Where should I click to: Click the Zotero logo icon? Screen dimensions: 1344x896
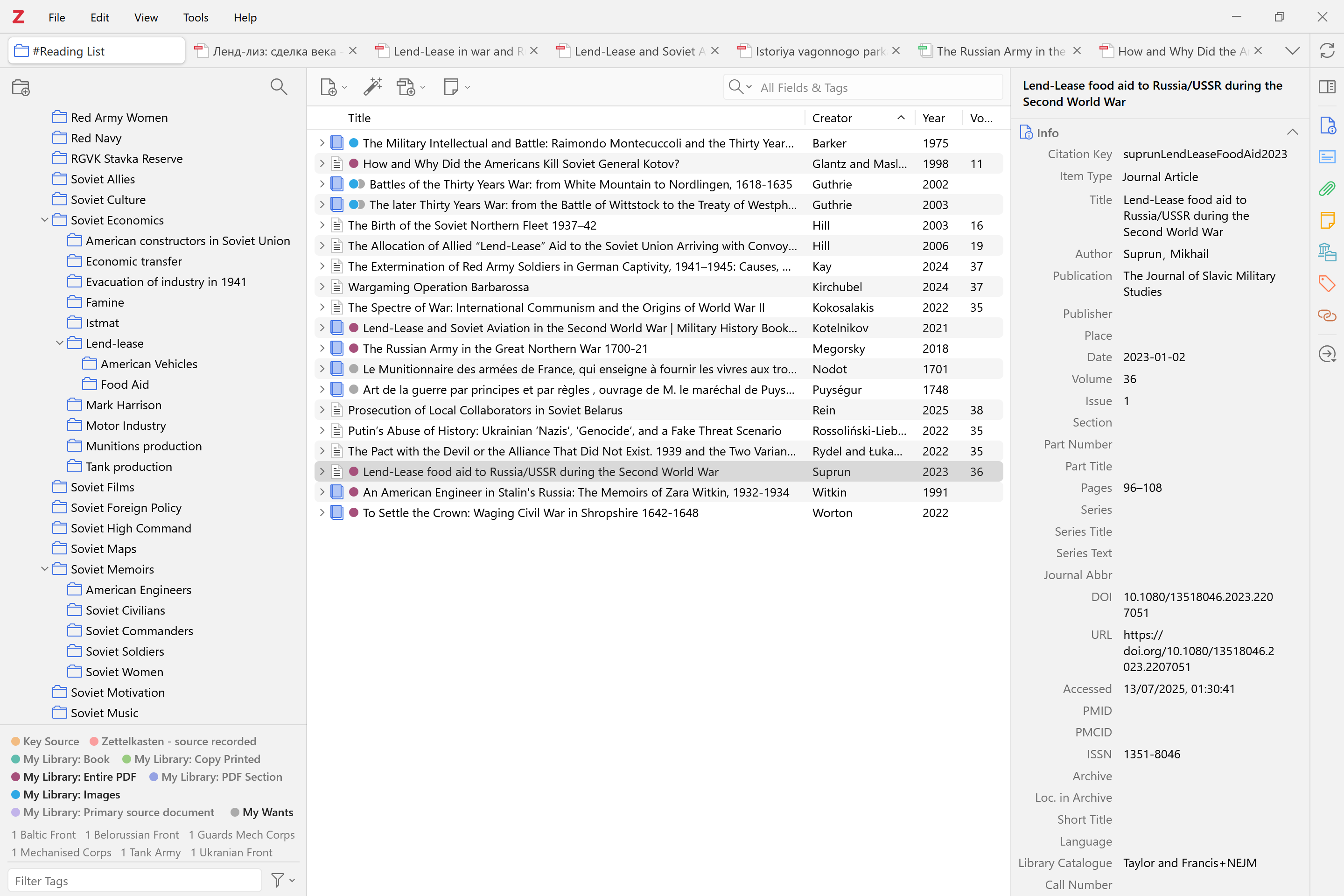click(19, 17)
